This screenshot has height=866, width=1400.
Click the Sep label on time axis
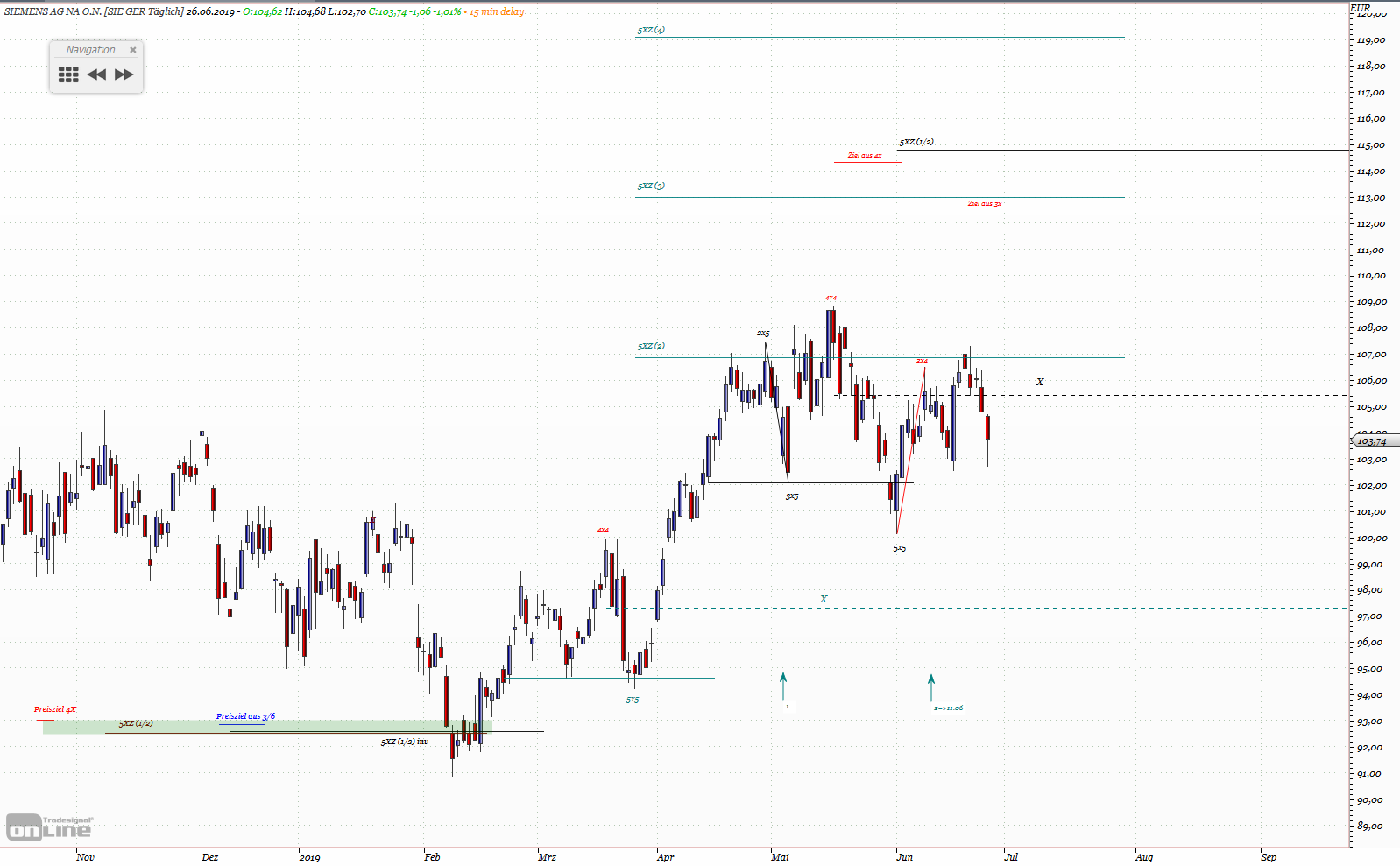tap(1269, 857)
